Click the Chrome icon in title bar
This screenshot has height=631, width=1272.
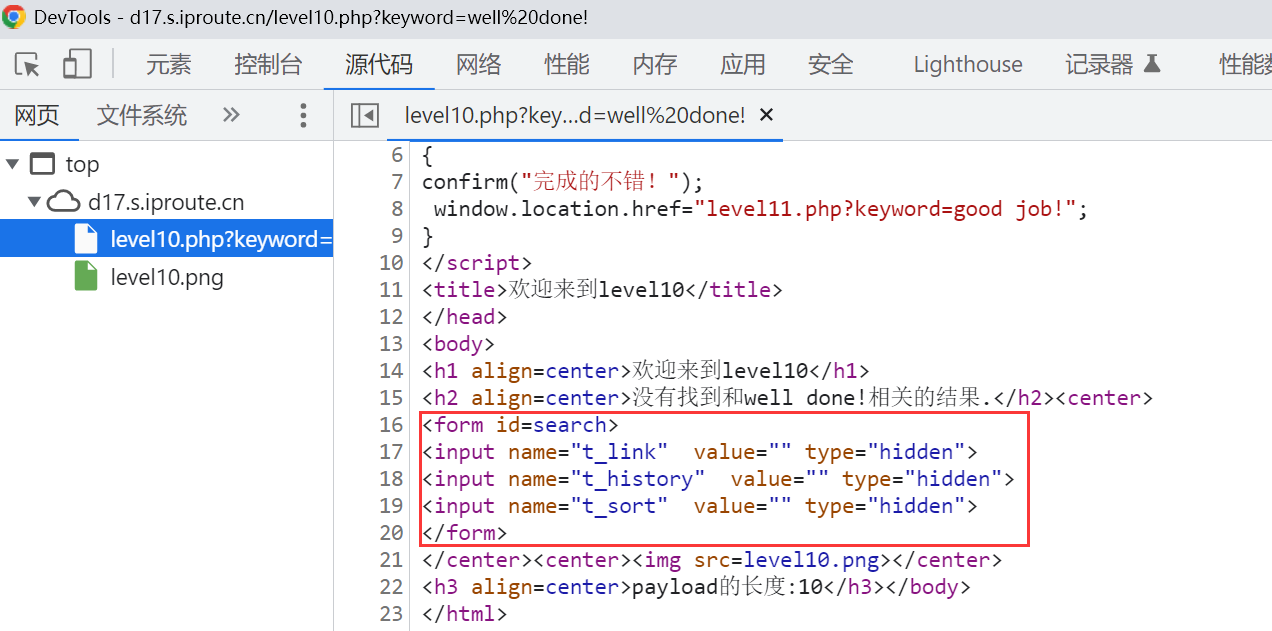(14, 17)
